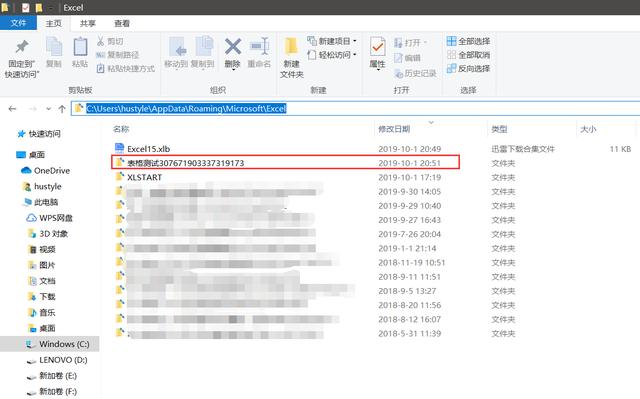Select the Excel15.xlb file

coord(149,149)
